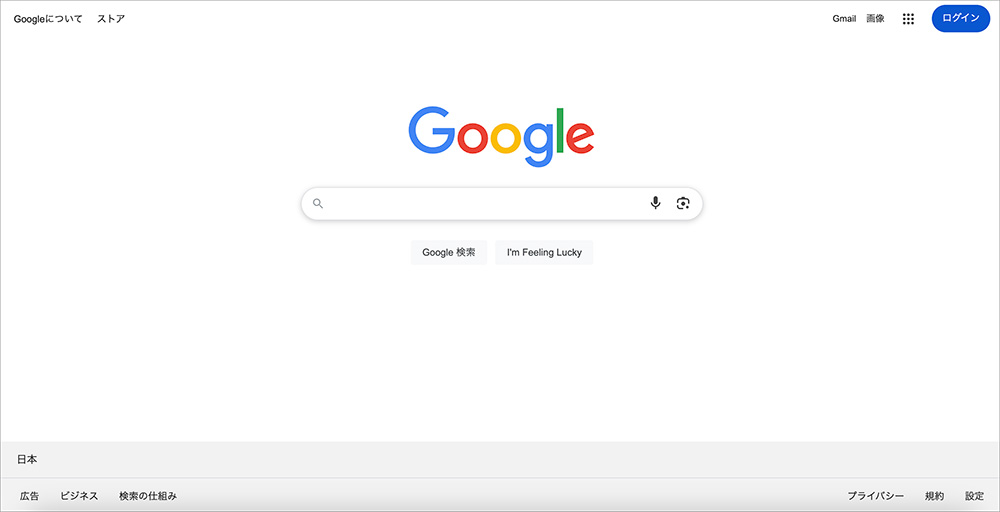
Task: Click the 日本 region label in footer
Action: pyautogui.click(x=27, y=459)
